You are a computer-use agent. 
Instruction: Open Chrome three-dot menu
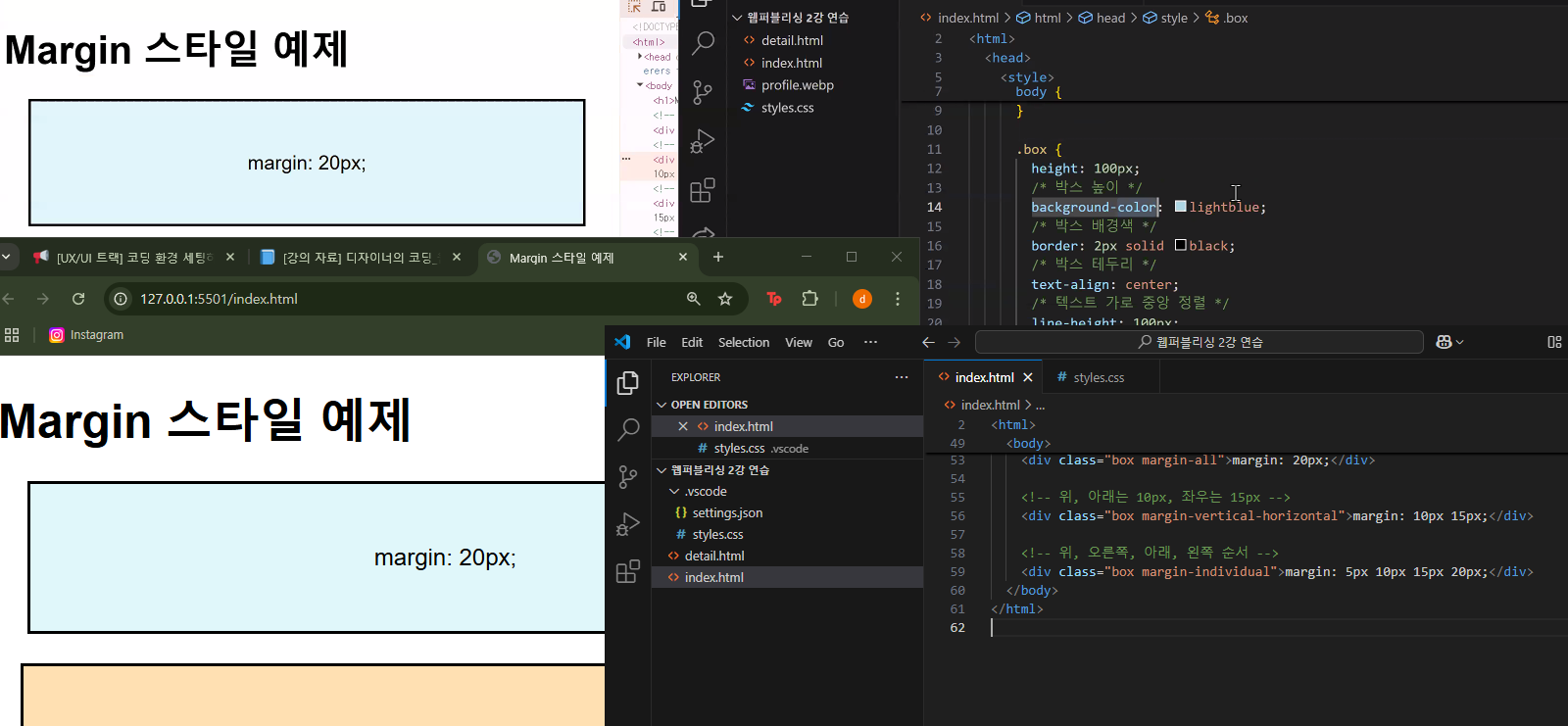coord(898,299)
